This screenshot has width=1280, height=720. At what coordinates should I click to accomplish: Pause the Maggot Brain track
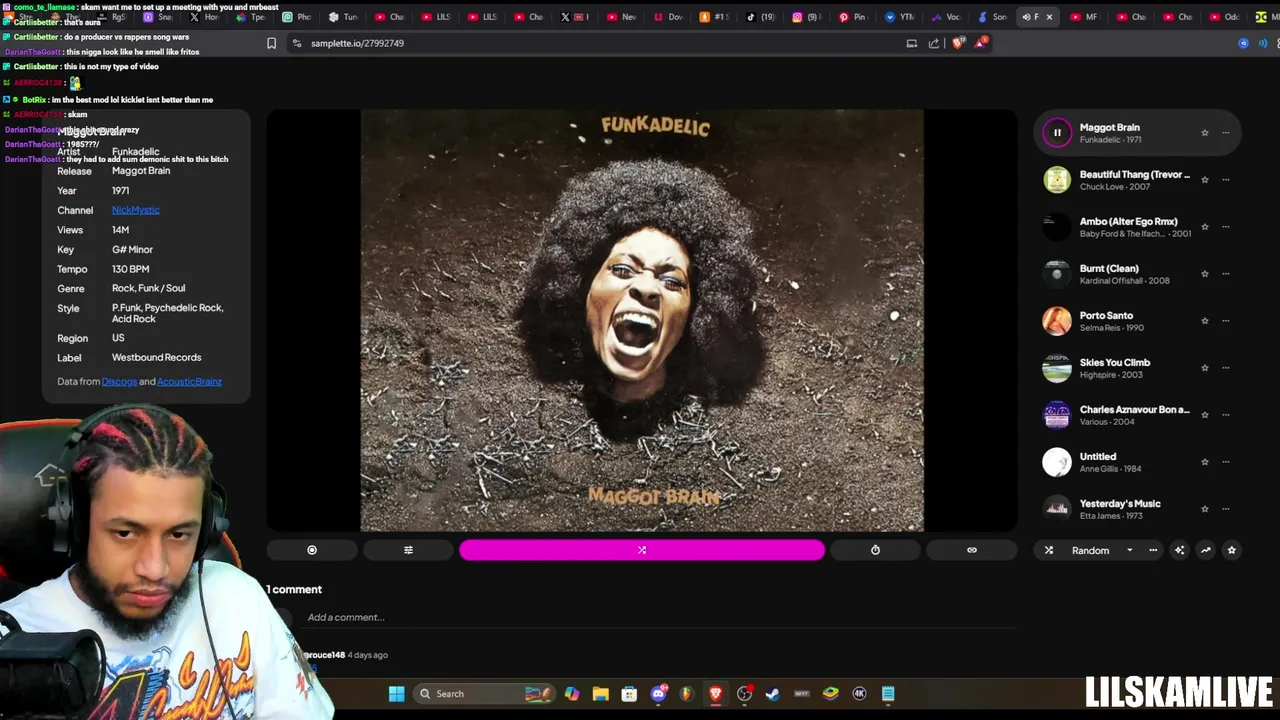1057,132
